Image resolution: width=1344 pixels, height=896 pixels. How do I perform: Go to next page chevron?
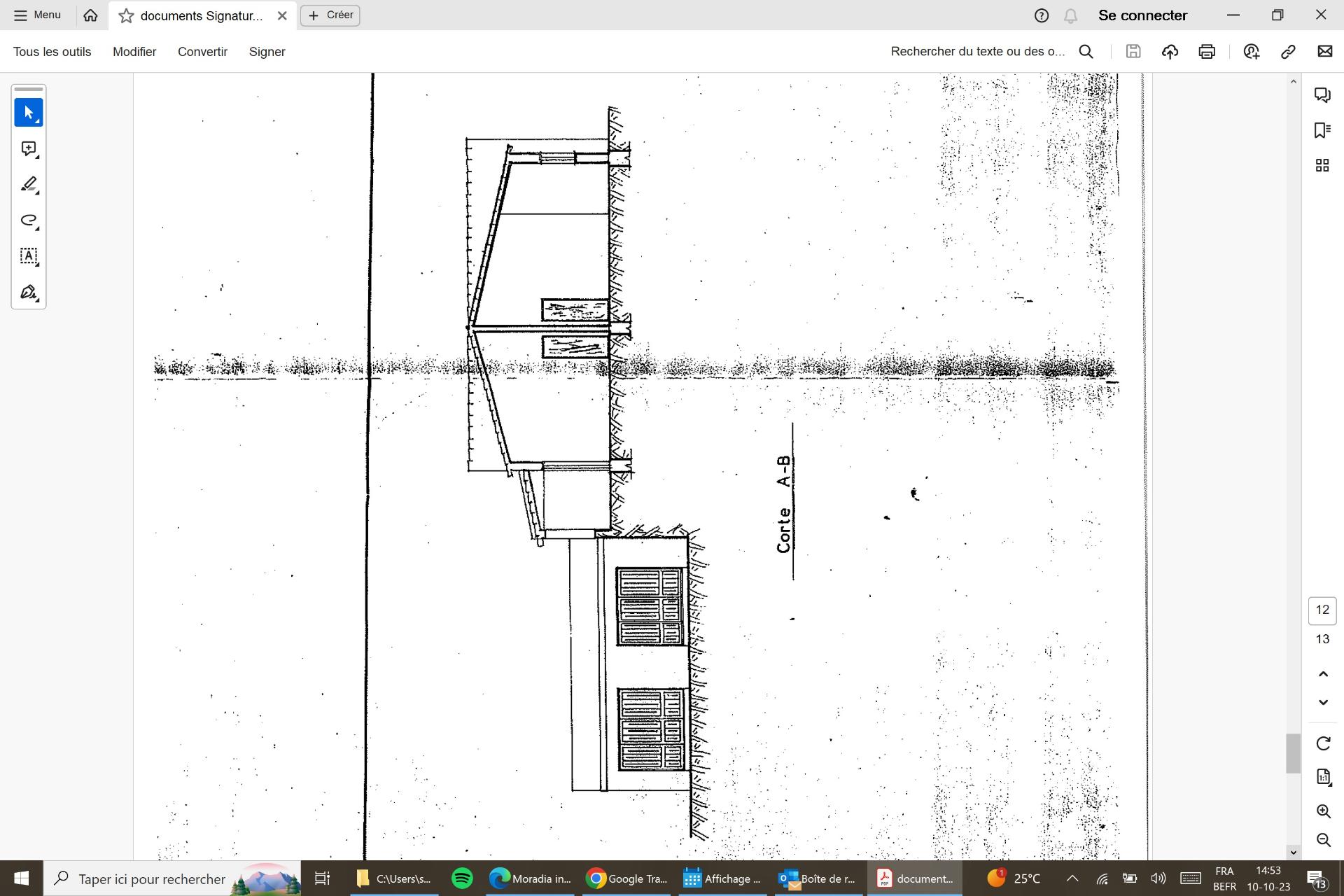tap(1322, 702)
